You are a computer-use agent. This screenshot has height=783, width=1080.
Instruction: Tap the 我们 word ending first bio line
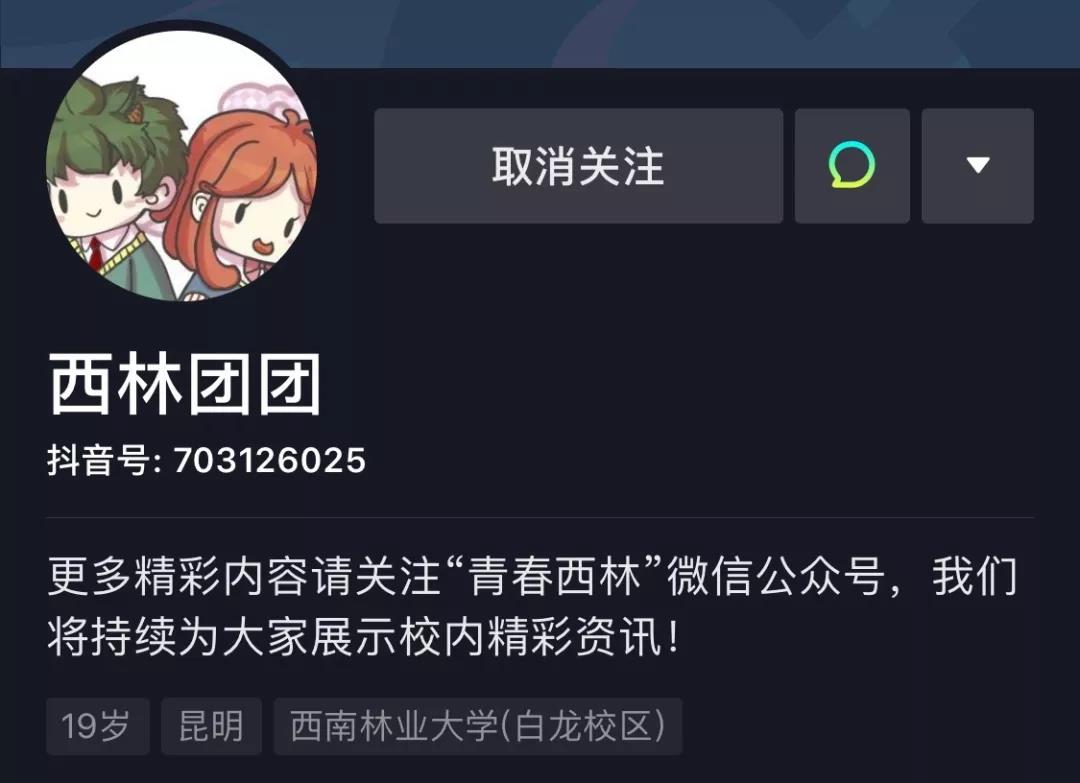[975, 576]
